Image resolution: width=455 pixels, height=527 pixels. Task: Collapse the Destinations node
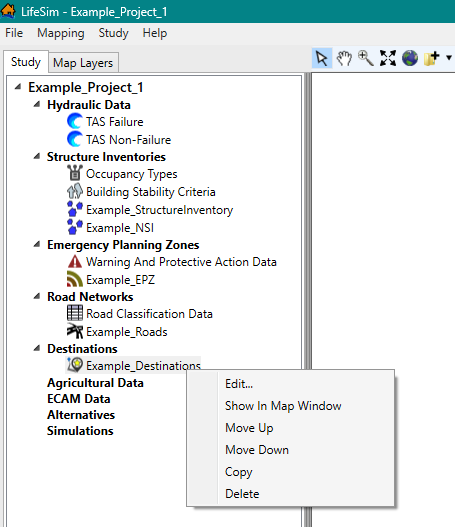click(x=37, y=348)
